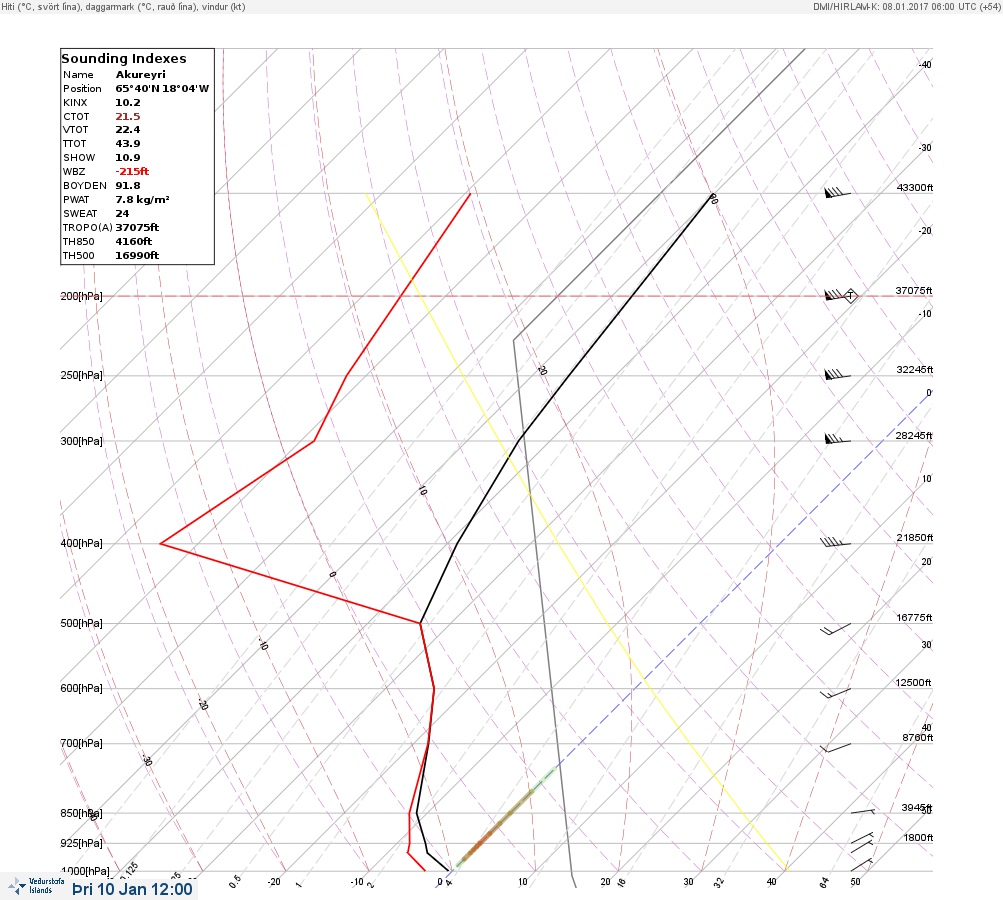The height and width of the screenshot is (900, 1003).
Task: Click the 16775ft altitude label
Action: [x=914, y=617]
